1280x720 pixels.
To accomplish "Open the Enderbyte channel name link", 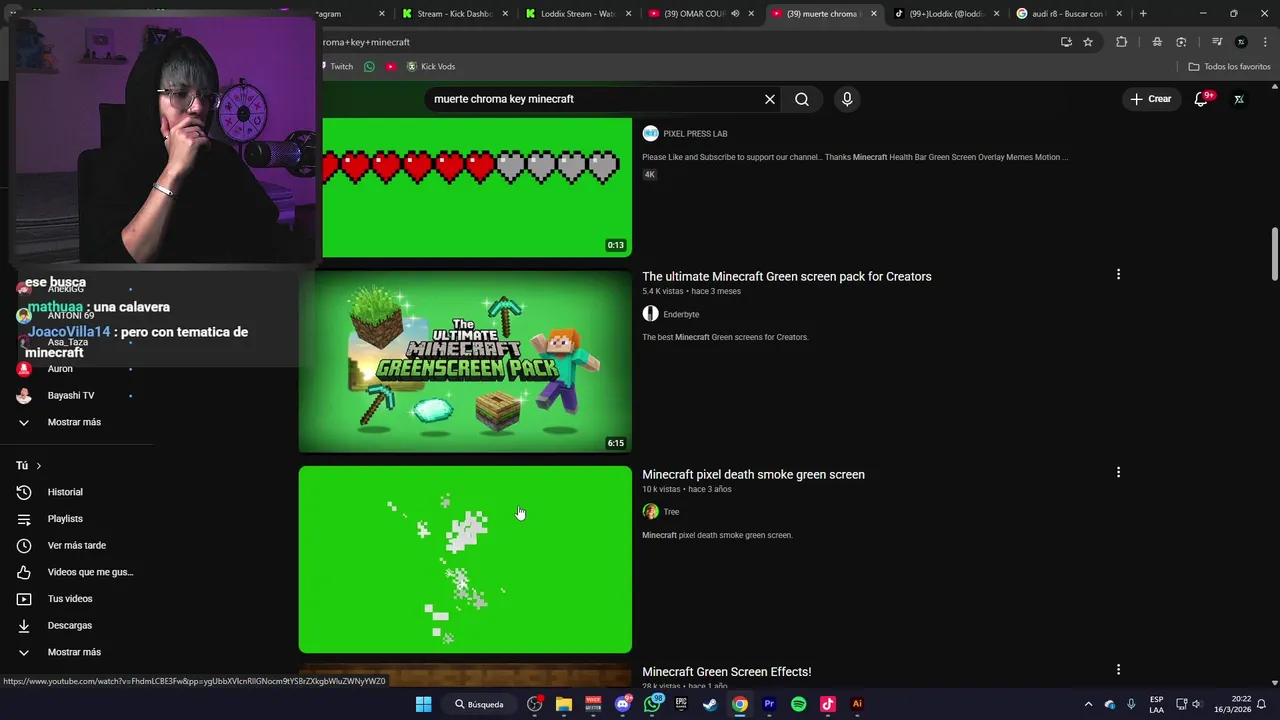I will pos(681,314).
